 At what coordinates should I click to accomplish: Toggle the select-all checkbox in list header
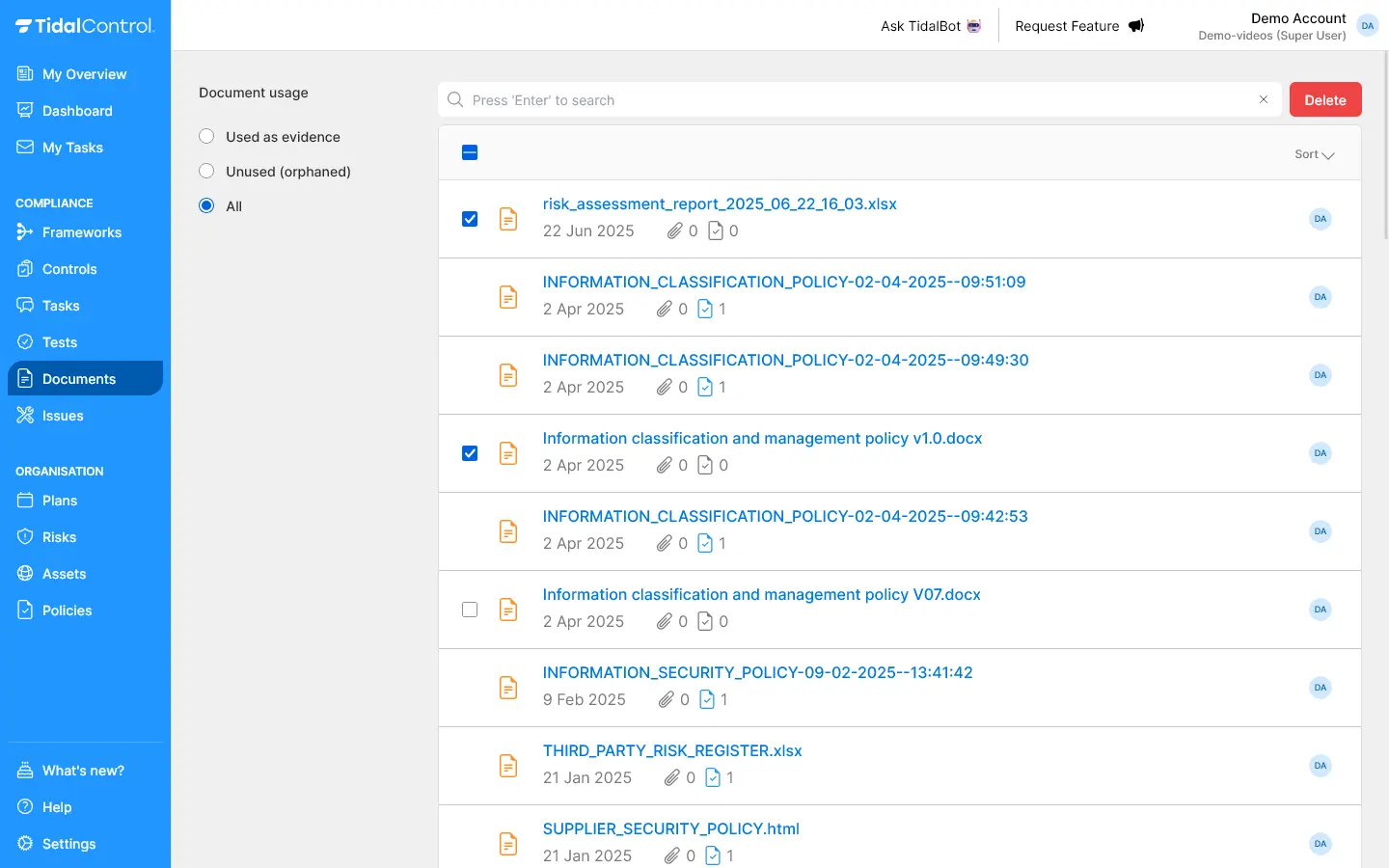click(470, 152)
